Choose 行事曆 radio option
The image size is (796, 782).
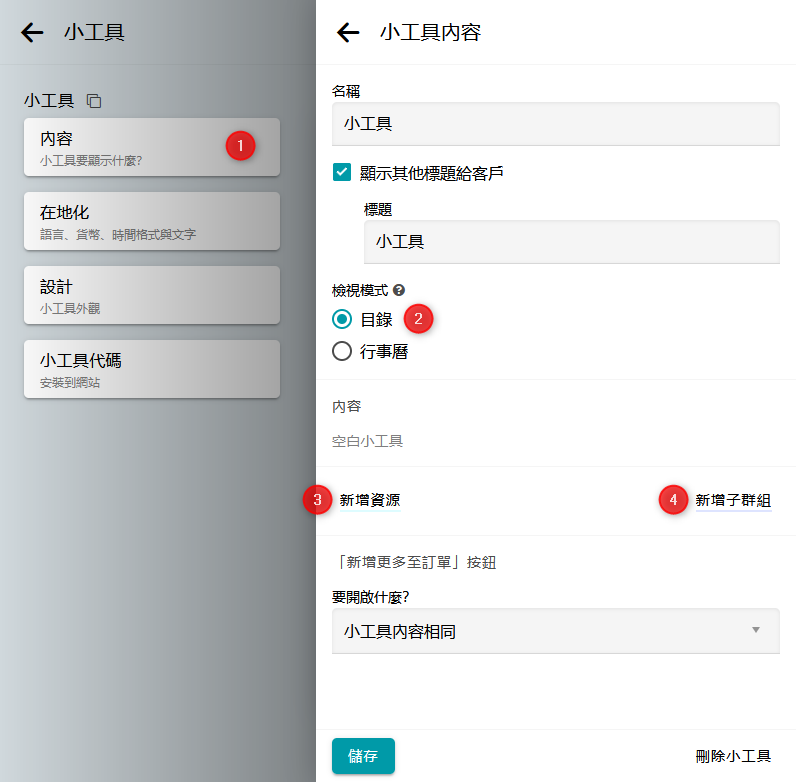pos(342,351)
